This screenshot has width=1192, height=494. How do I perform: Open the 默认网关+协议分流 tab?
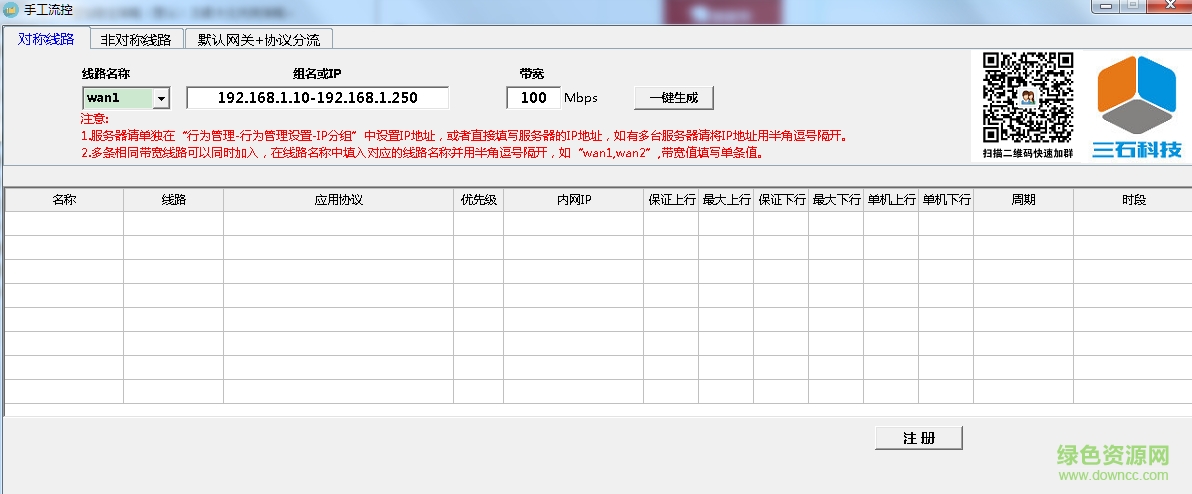pyautogui.click(x=258, y=40)
